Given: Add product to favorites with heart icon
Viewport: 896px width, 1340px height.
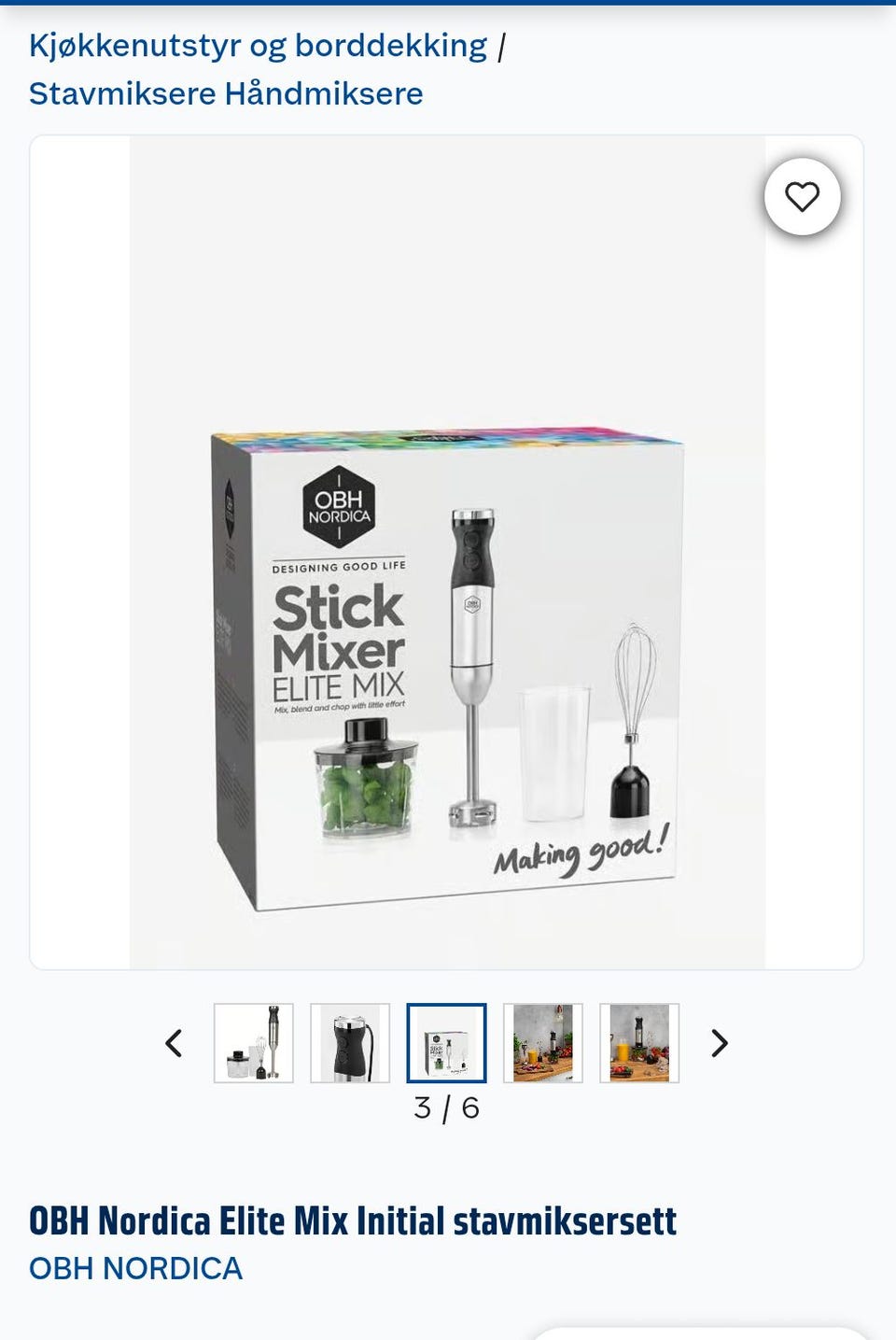Looking at the screenshot, I should tap(802, 197).
